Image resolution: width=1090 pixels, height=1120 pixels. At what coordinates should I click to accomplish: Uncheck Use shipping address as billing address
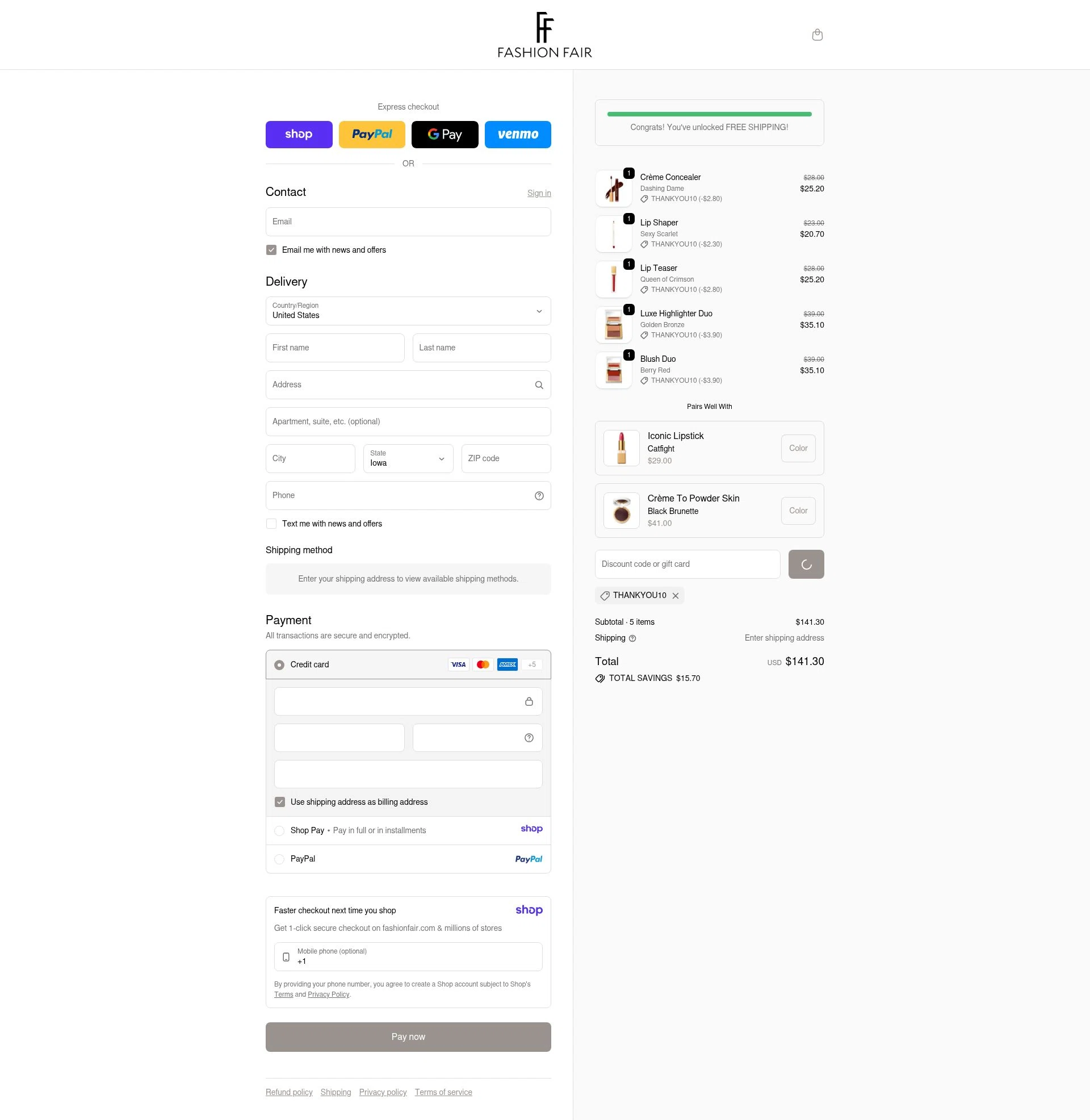click(x=280, y=801)
